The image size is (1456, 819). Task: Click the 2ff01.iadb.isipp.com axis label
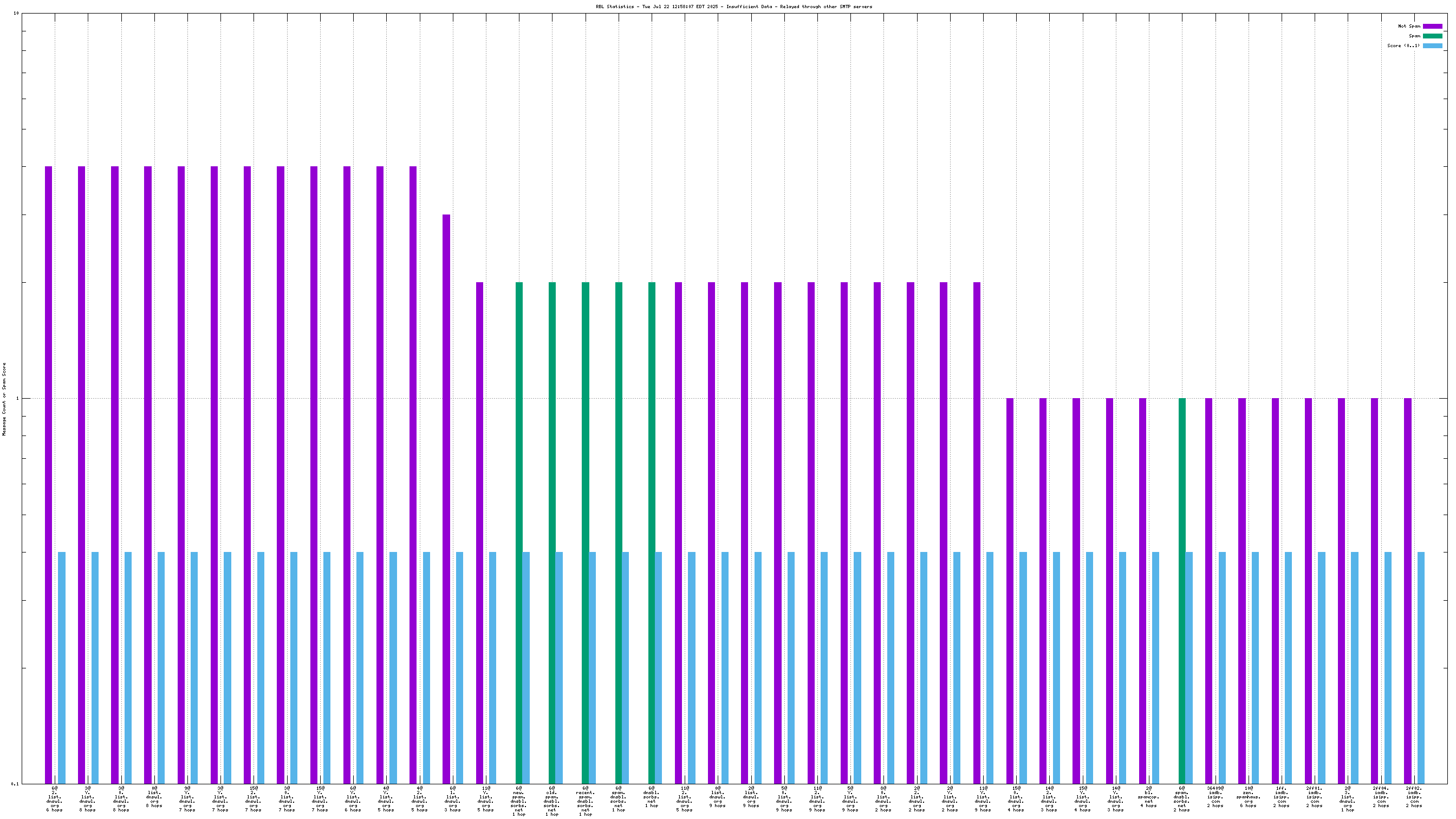click(x=1314, y=796)
